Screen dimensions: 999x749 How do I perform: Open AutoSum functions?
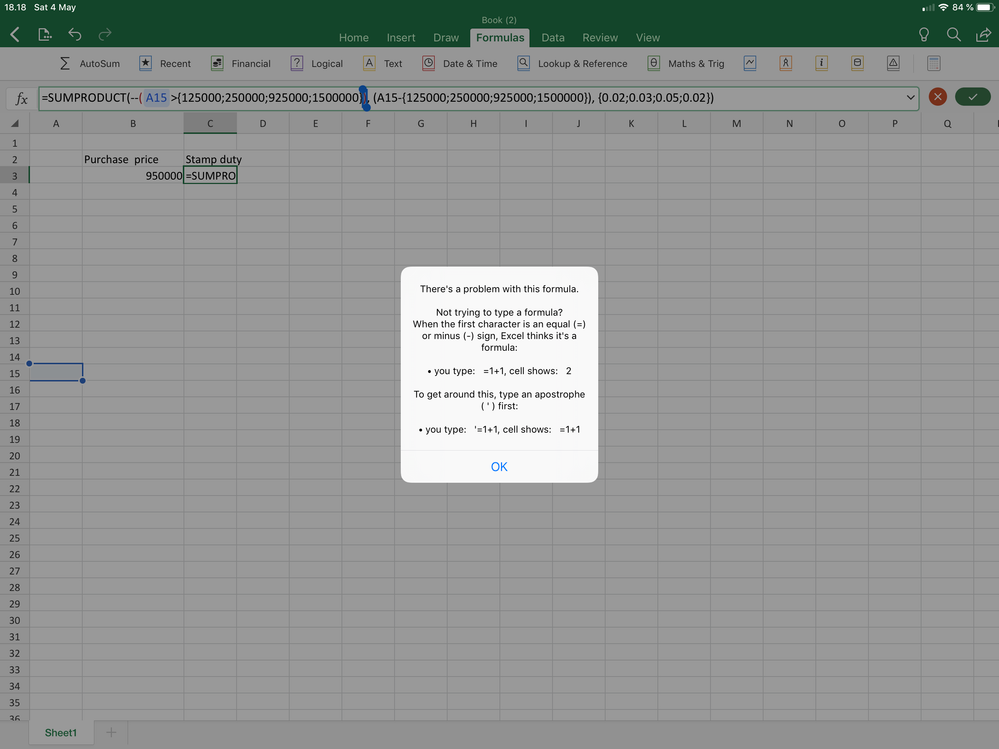[x=89, y=64]
